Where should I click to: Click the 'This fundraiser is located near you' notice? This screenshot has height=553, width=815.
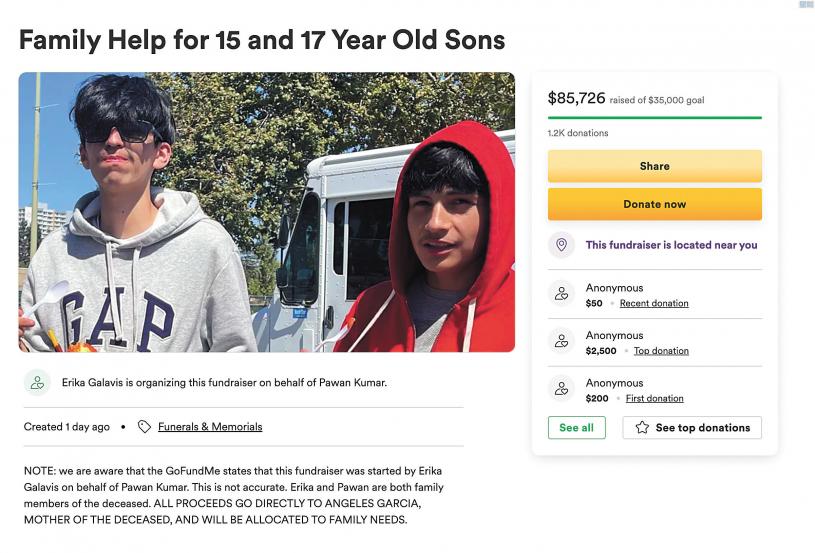coord(671,245)
